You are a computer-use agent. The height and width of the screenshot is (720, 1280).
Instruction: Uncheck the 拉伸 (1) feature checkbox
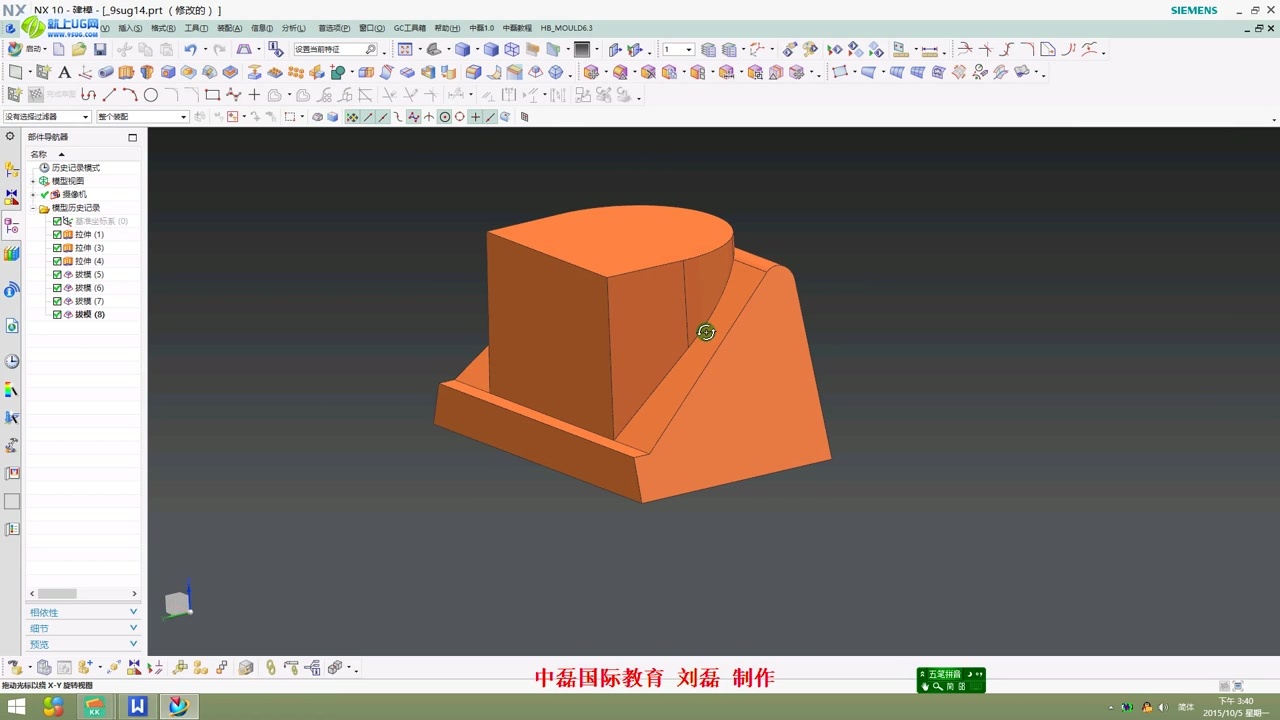point(57,234)
